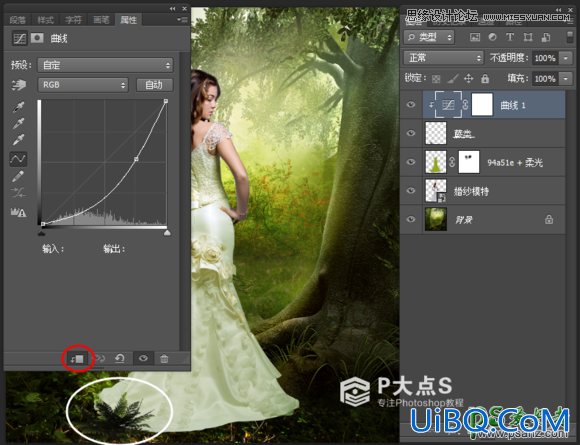Image resolution: width=580 pixels, height=445 pixels.
Task: Toggle layer visibility in the curves panel
Action: [143, 358]
